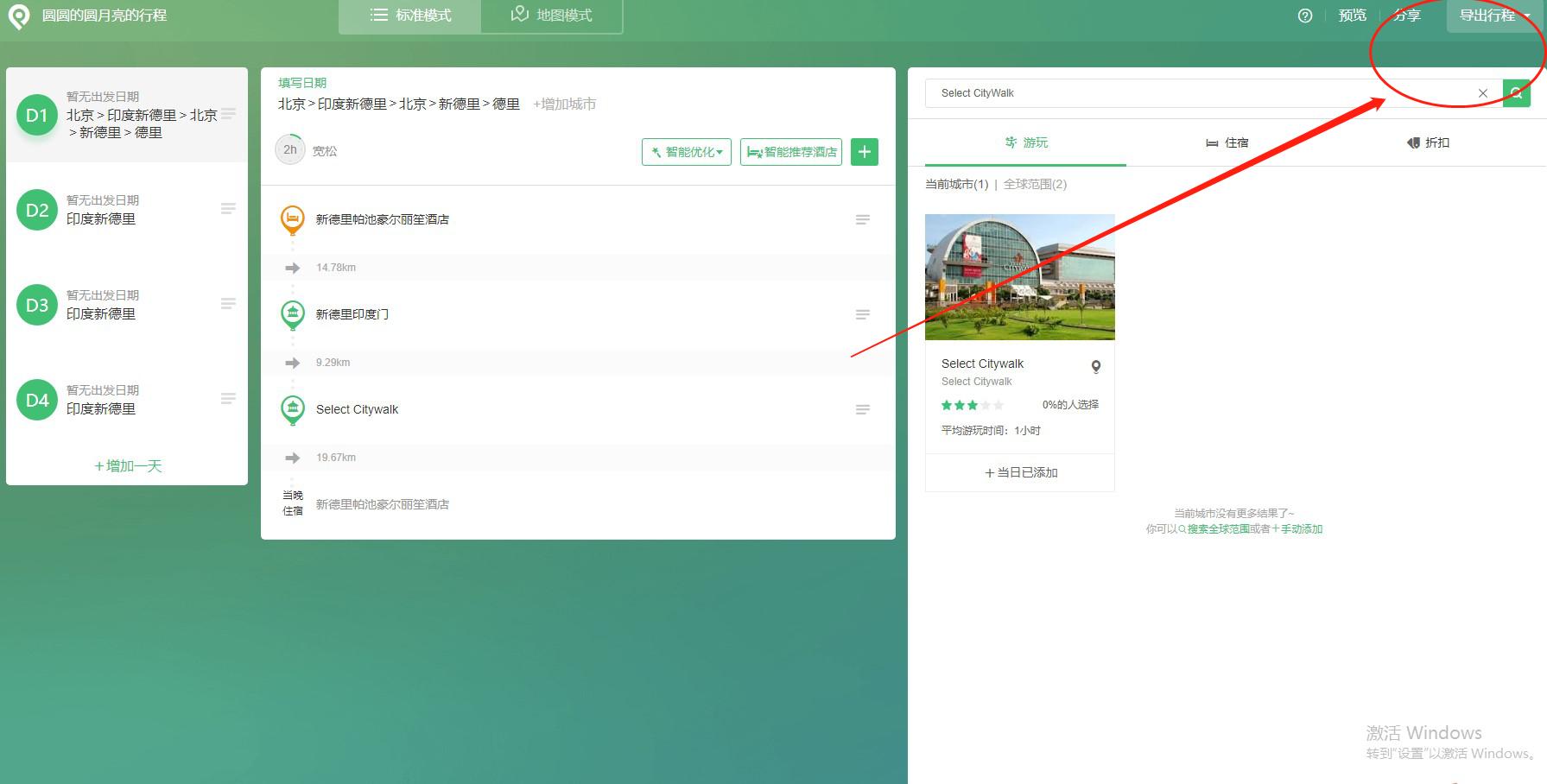Image resolution: width=1547 pixels, height=784 pixels.
Task: Click the reorder handle icon on 新德里印度门 row
Action: [x=861, y=313]
